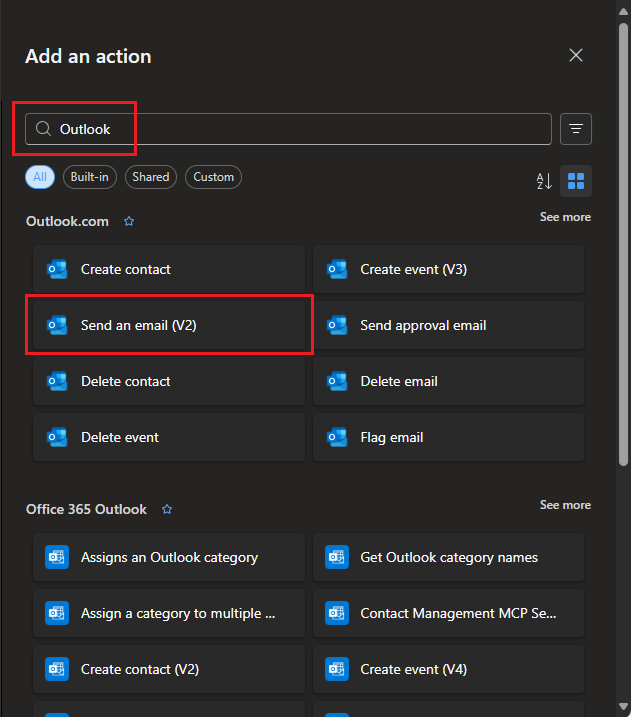Viewport: 631px width, 717px height.
Task: Choose Get Outlook category names action
Action: [x=448, y=557]
